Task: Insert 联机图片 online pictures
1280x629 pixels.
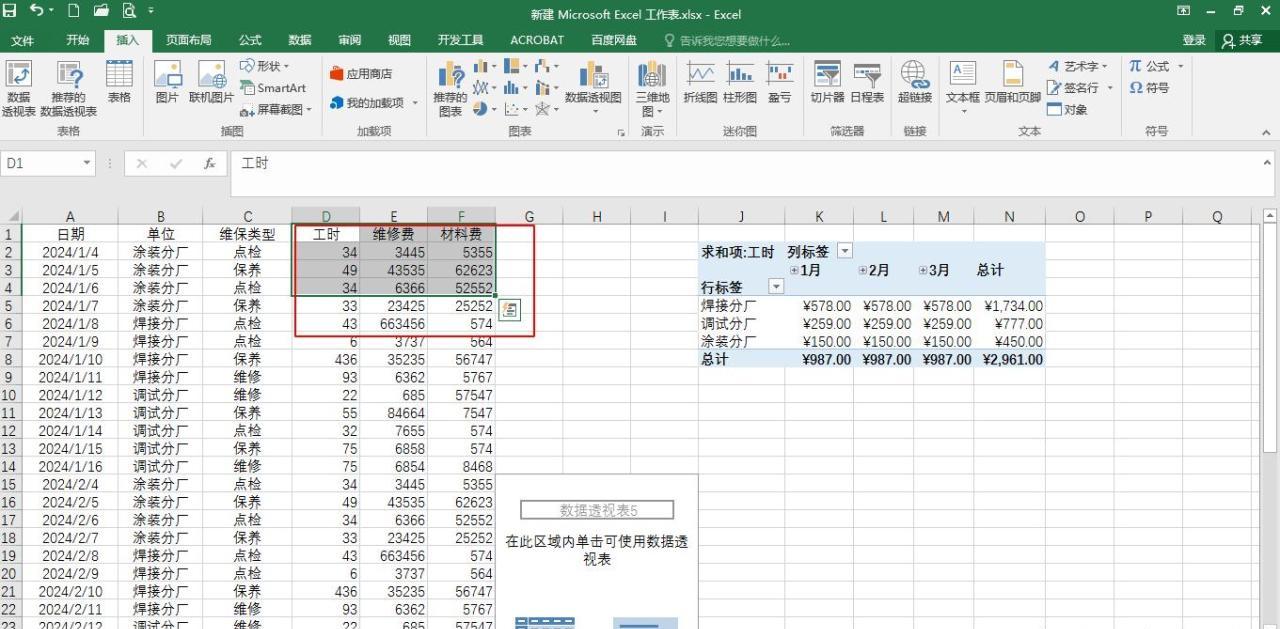Action: 211,82
